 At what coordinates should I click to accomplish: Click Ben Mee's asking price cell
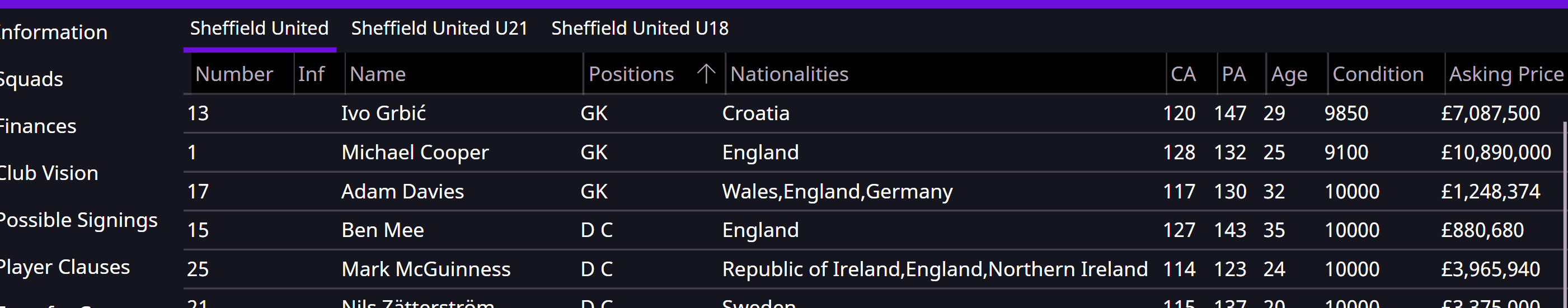pos(1482,230)
